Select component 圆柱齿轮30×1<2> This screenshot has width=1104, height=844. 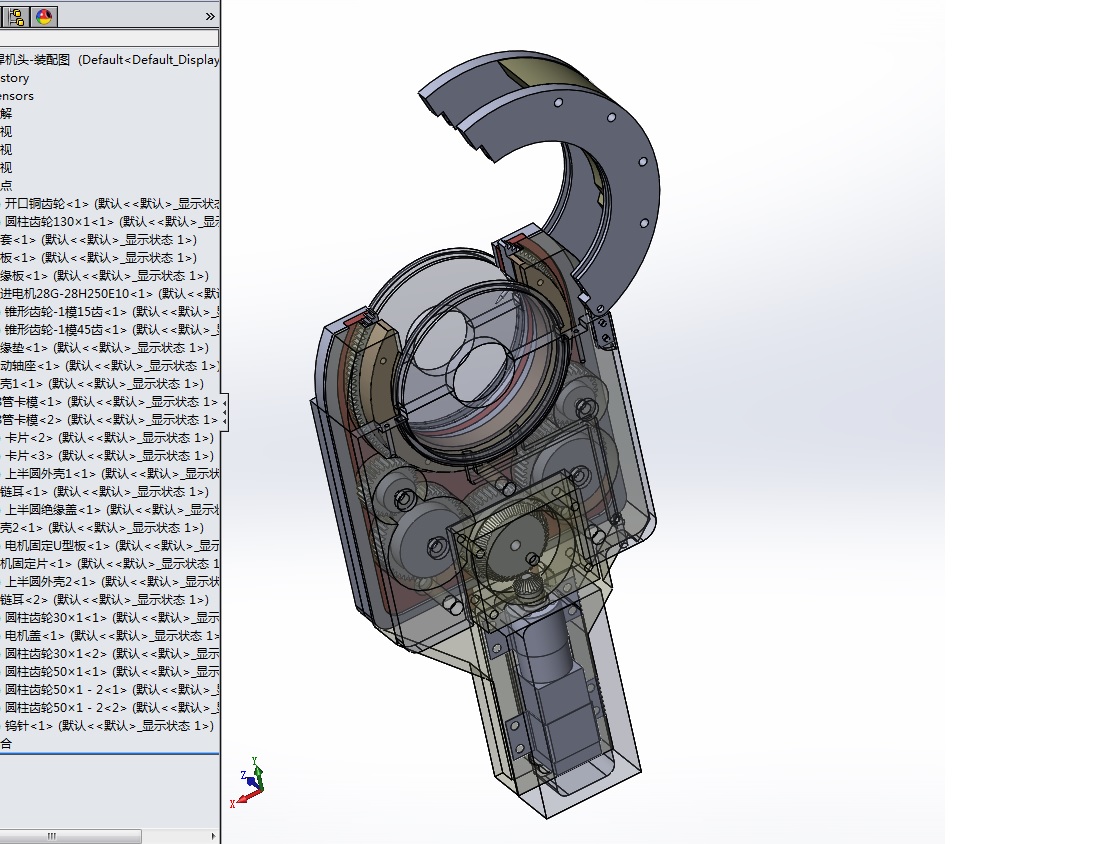tap(112, 653)
